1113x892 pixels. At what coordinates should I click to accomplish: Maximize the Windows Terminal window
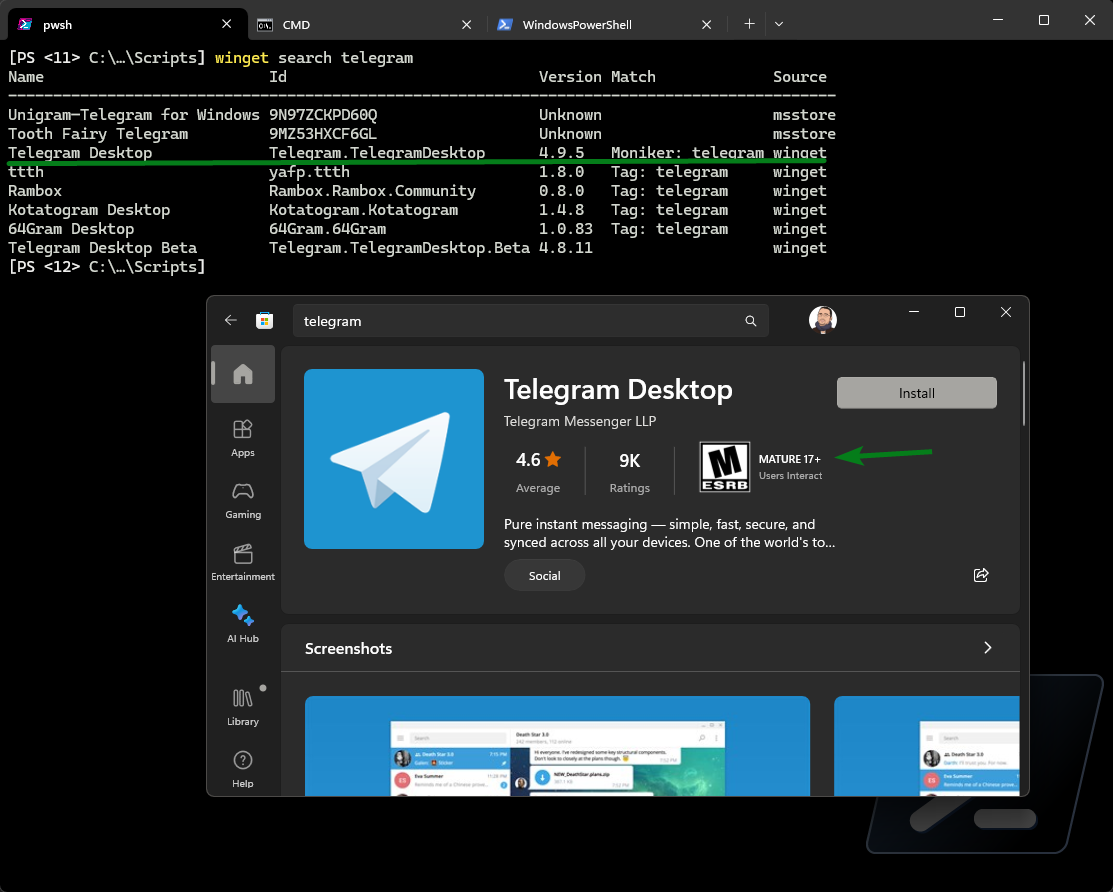click(1043, 20)
